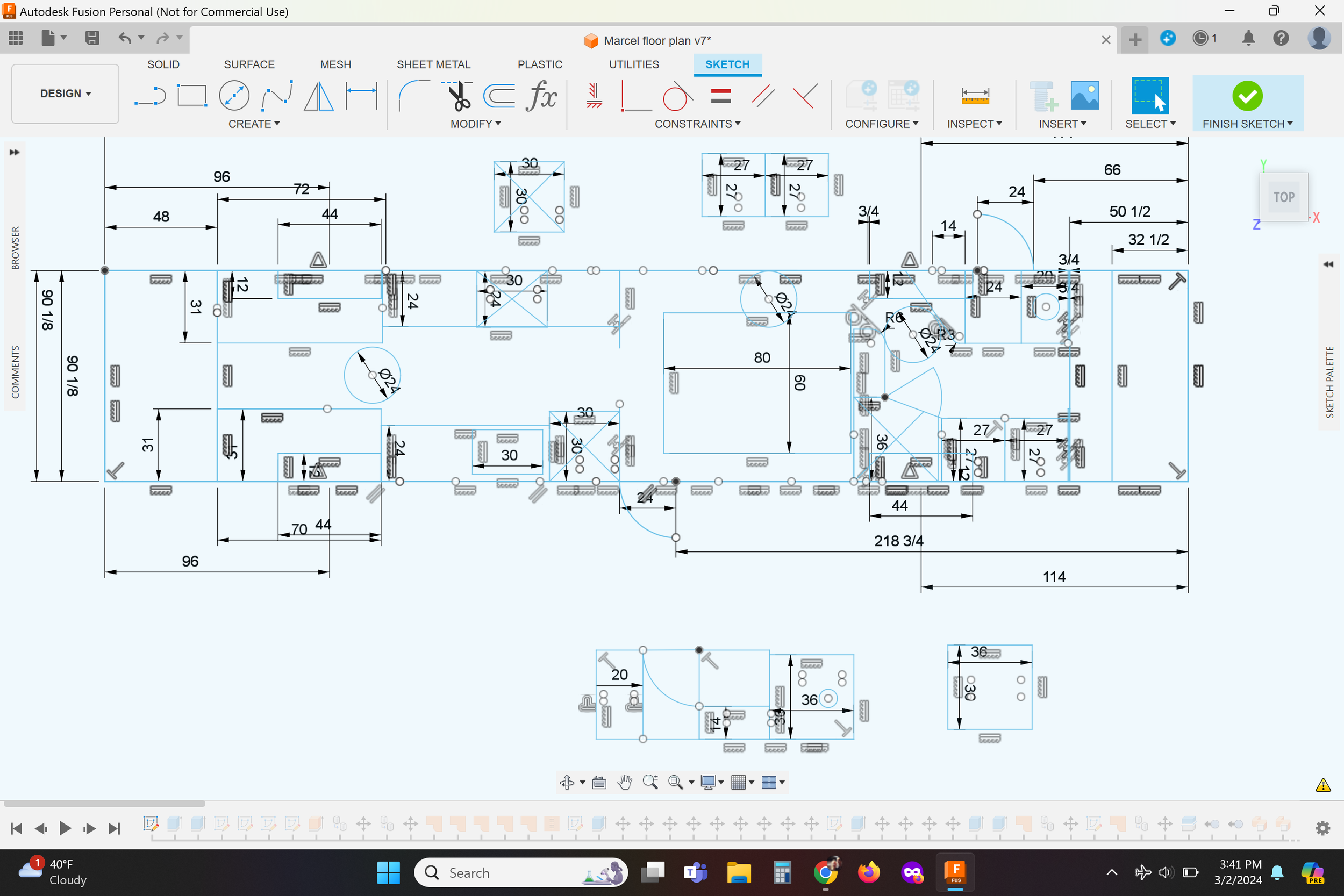The height and width of the screenshot is (896, 1344).
Task: Switch to the SURFACE tab
Action: tap(249, 64)
